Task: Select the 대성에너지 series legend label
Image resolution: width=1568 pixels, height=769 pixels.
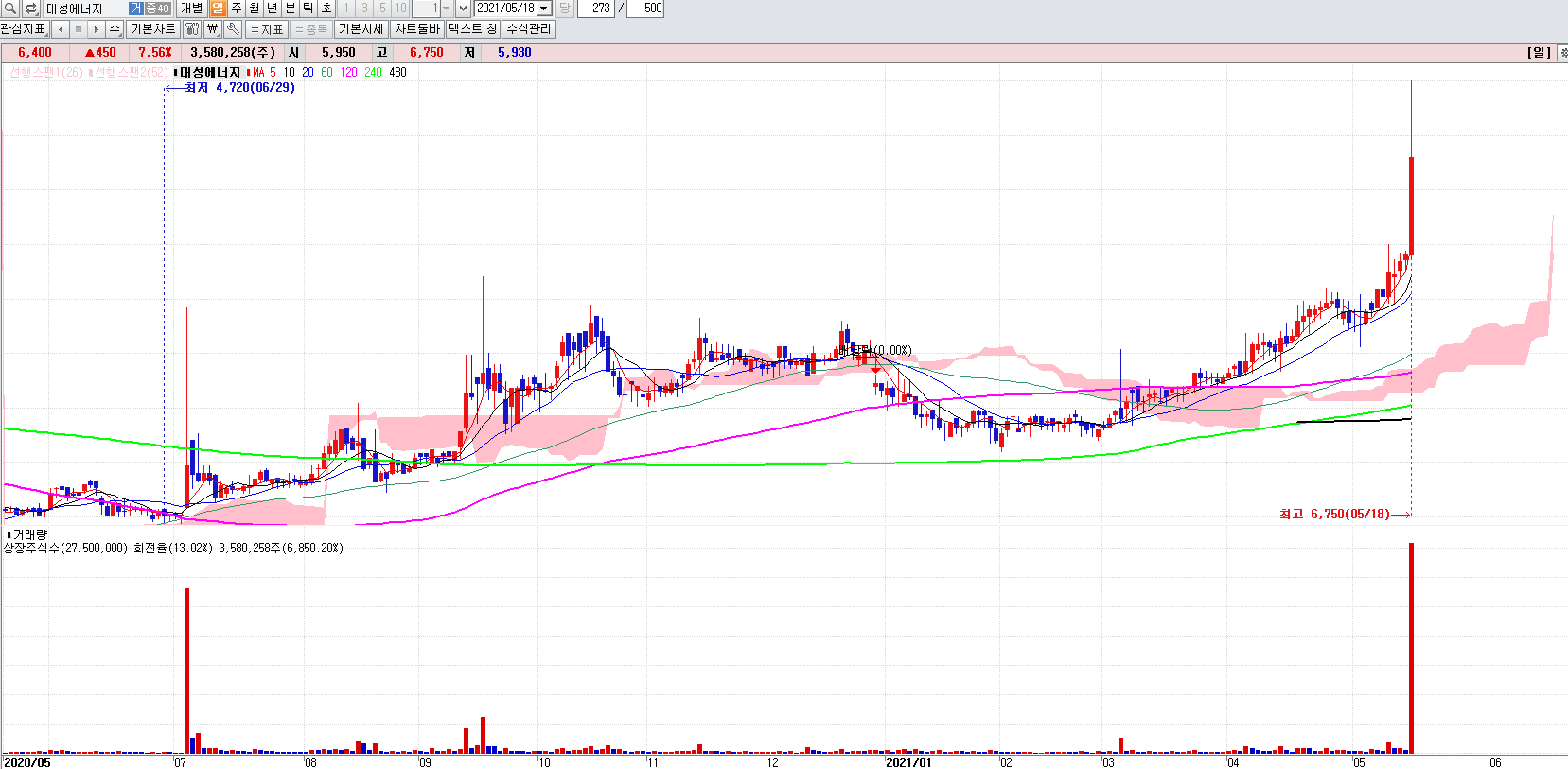Action: pyautogui.click(x=210, y=73)
